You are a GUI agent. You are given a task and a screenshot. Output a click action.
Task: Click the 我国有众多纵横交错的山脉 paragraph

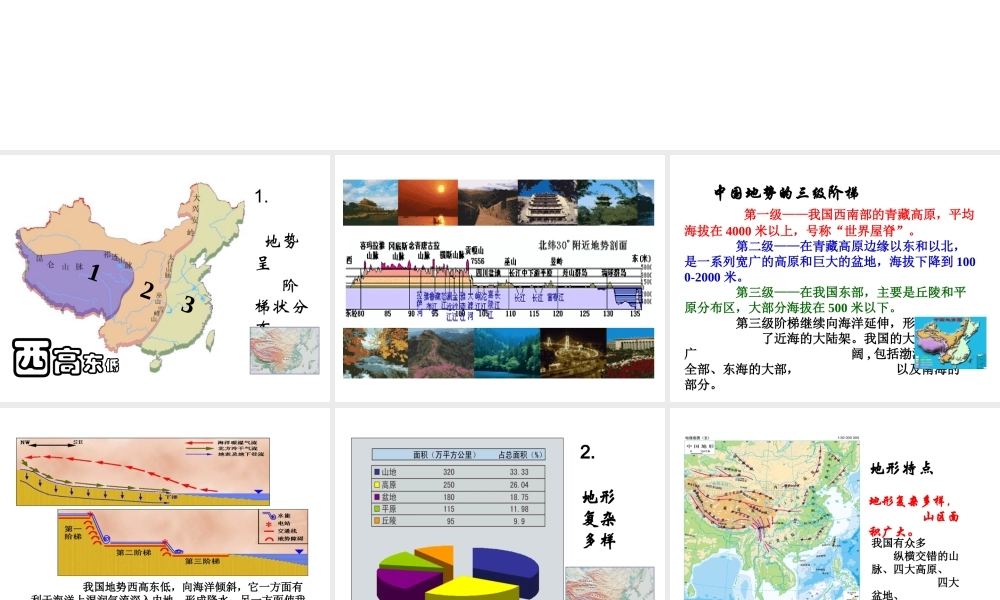pos(915,569)
